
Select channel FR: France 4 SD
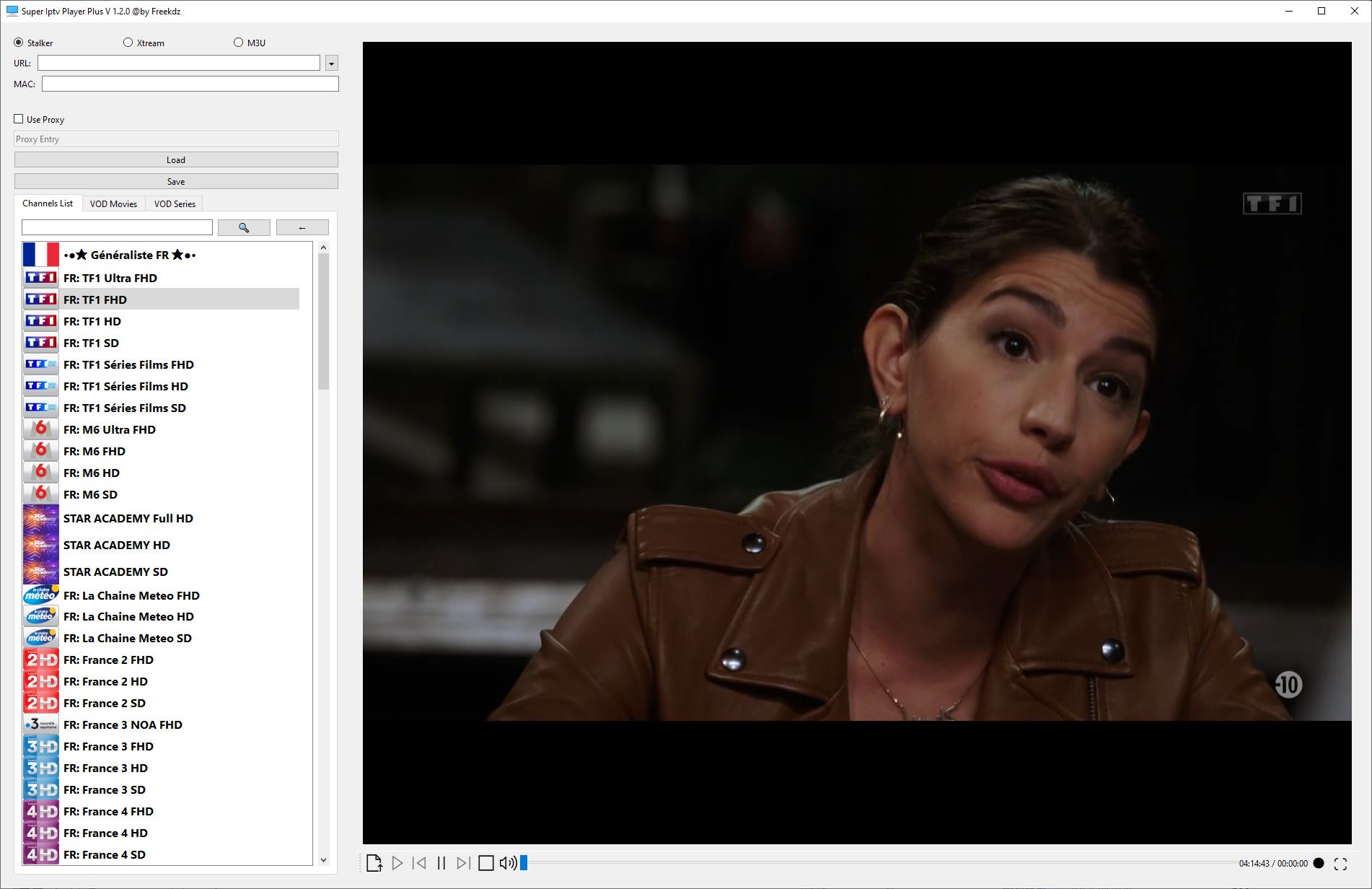(x=161, y=854)
